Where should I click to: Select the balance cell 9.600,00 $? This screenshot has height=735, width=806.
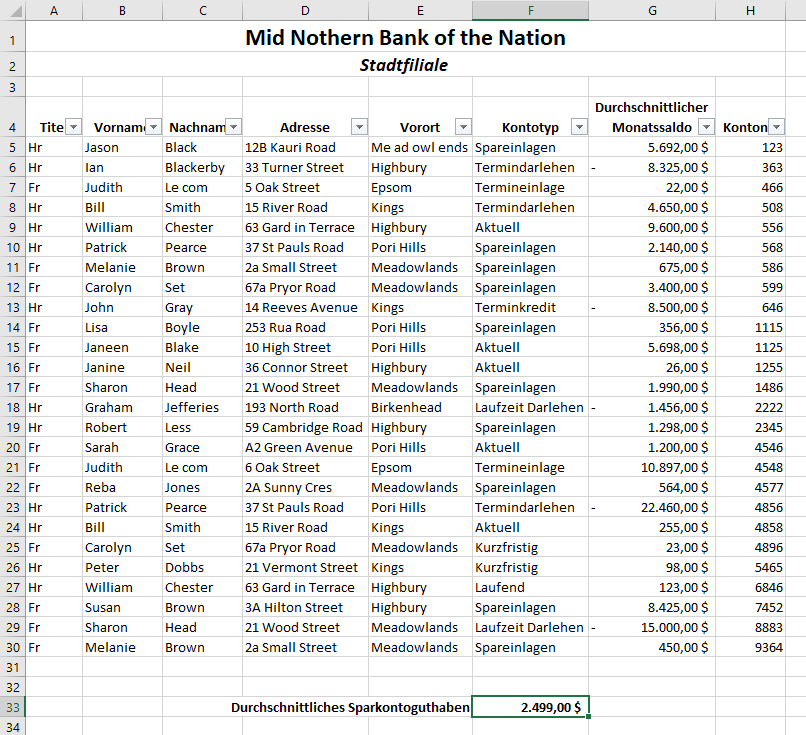click(652, 227)
